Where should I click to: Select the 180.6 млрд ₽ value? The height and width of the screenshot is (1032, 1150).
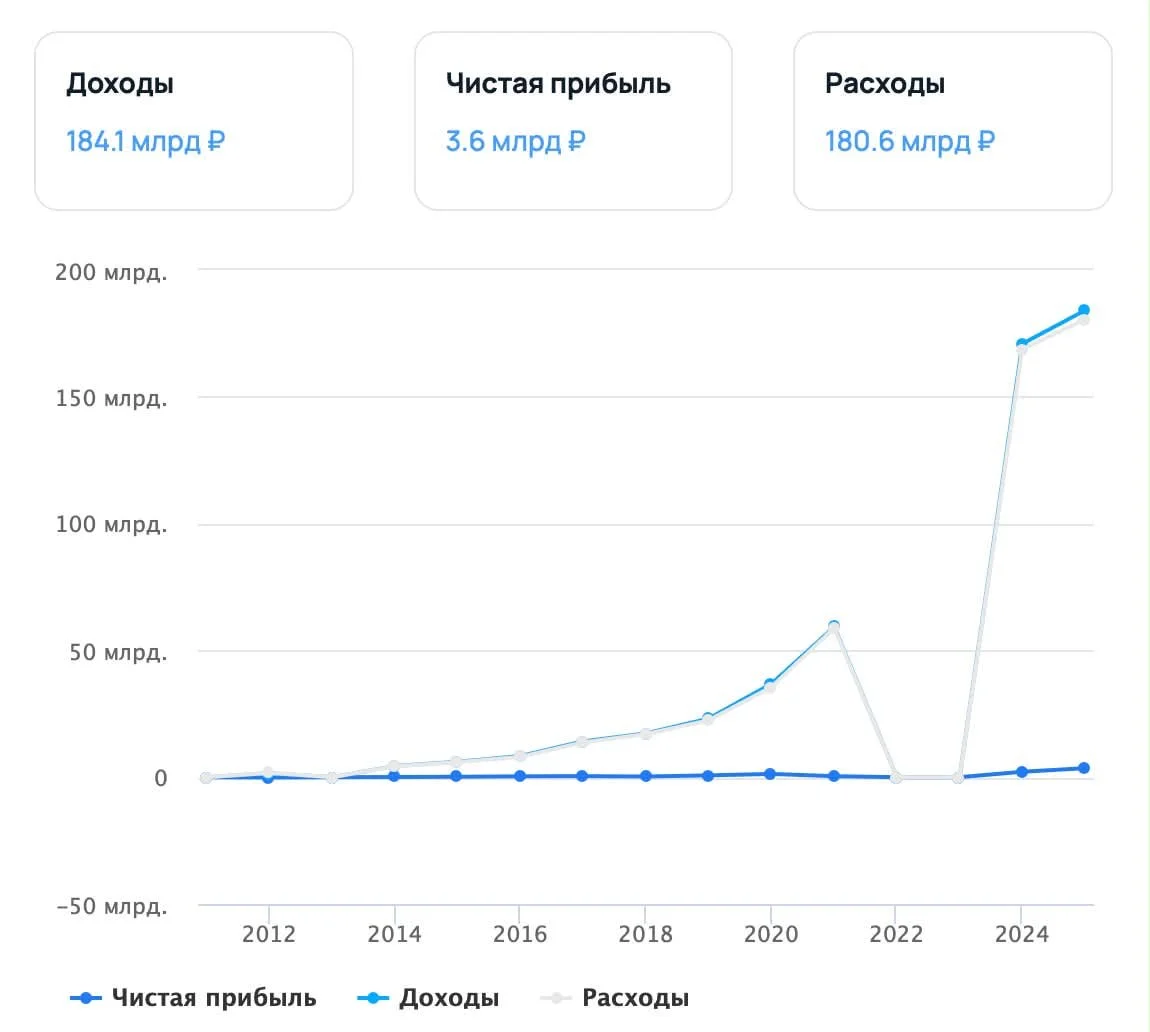click(909, 141)
